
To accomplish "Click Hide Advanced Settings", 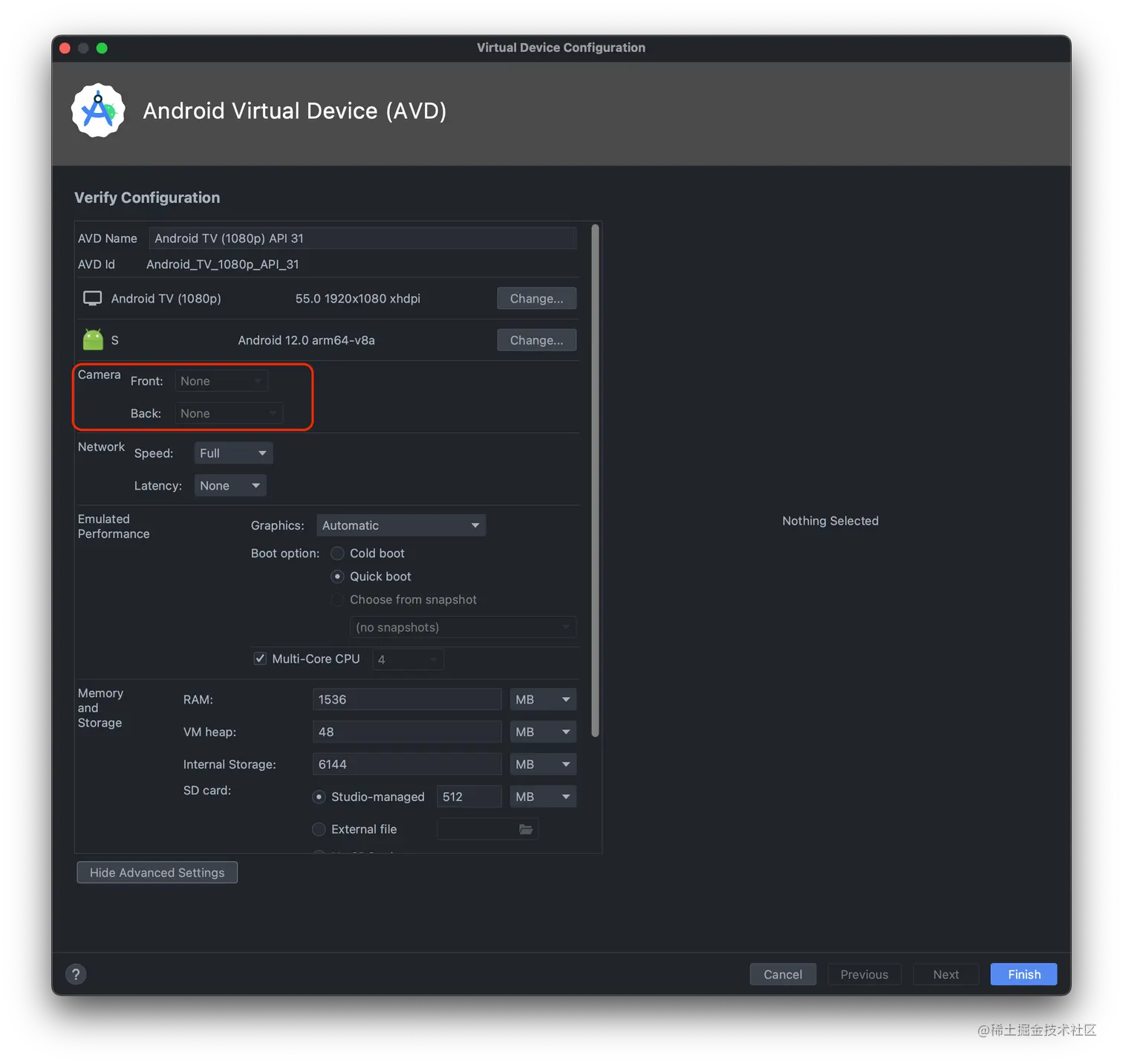I will point(156,872).
